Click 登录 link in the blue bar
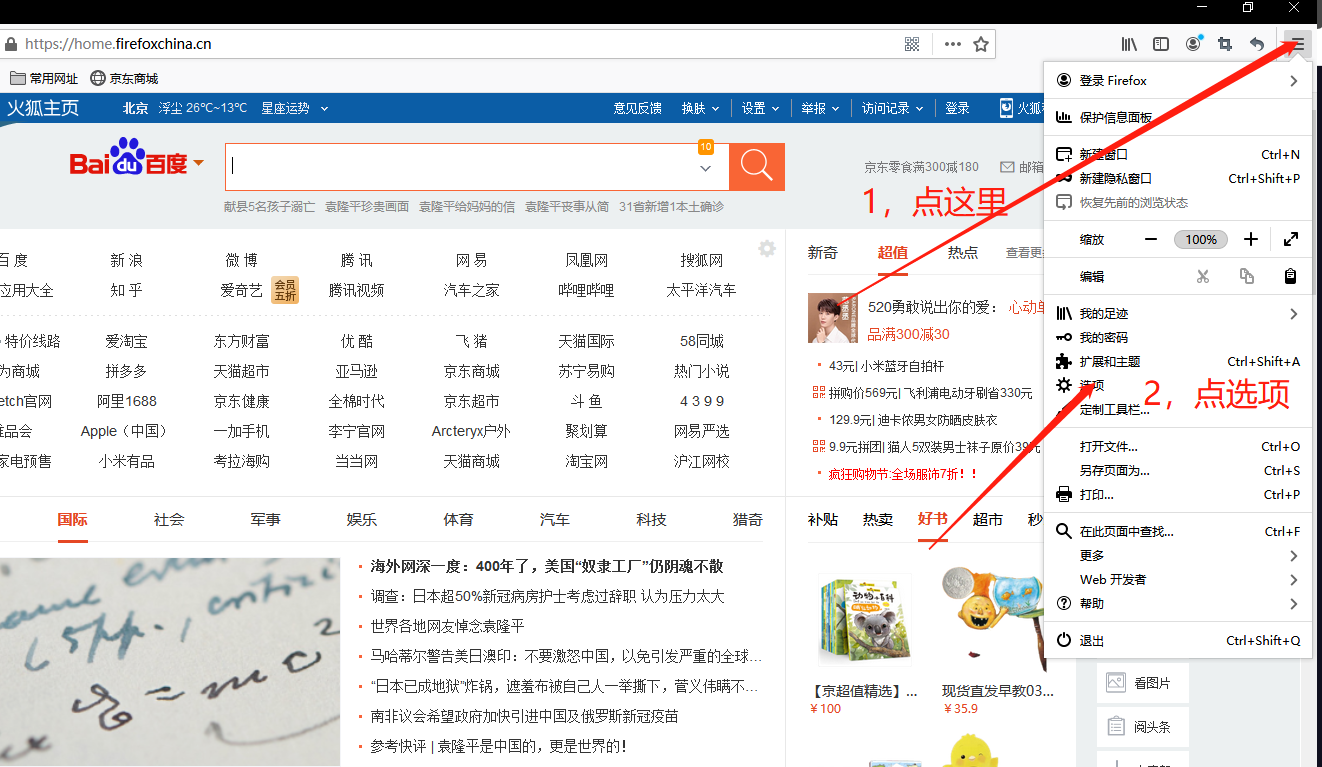1322x767 pixels. click(x=957, y=108)
